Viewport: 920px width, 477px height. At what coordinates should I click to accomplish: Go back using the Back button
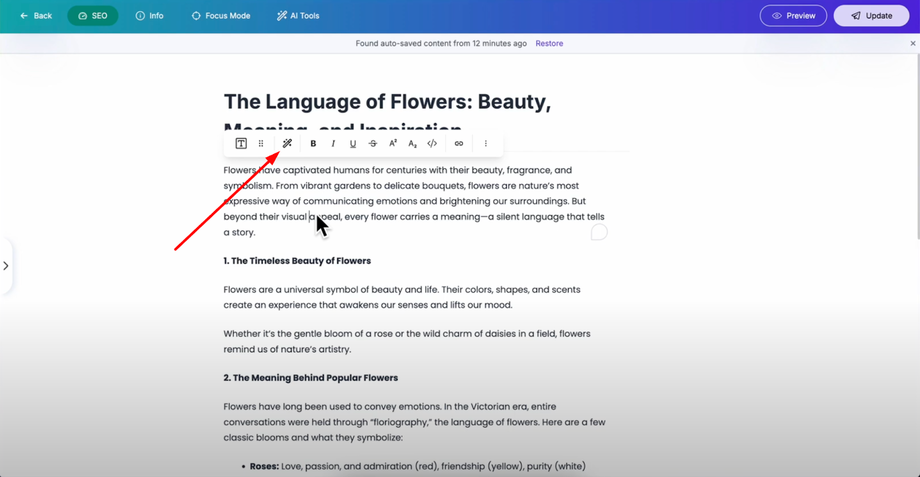36,16
